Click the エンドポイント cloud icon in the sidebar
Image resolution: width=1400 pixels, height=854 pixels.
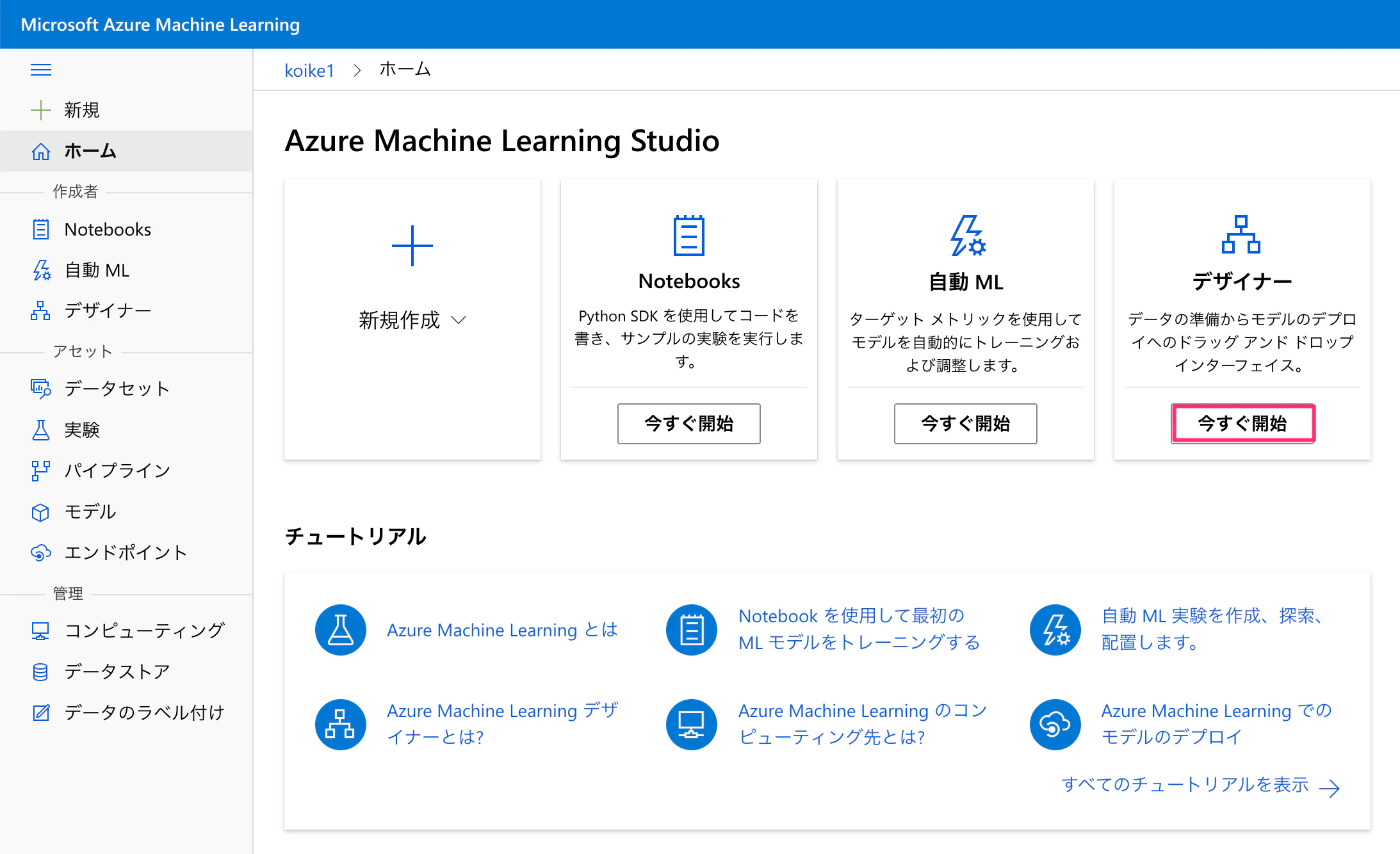click(x=40, y=552)
